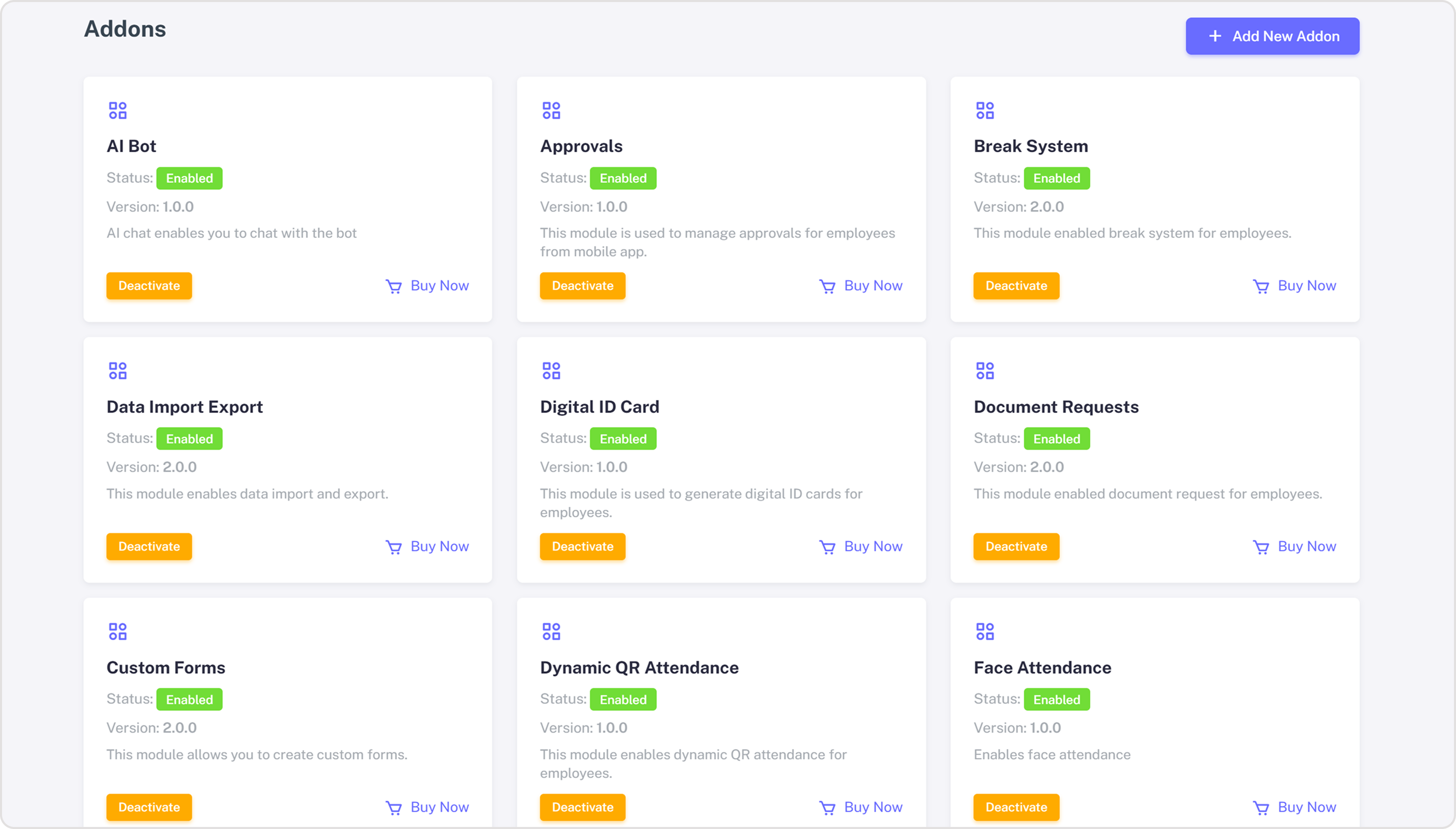Select the Face Attendance card title

point(1042,667)
